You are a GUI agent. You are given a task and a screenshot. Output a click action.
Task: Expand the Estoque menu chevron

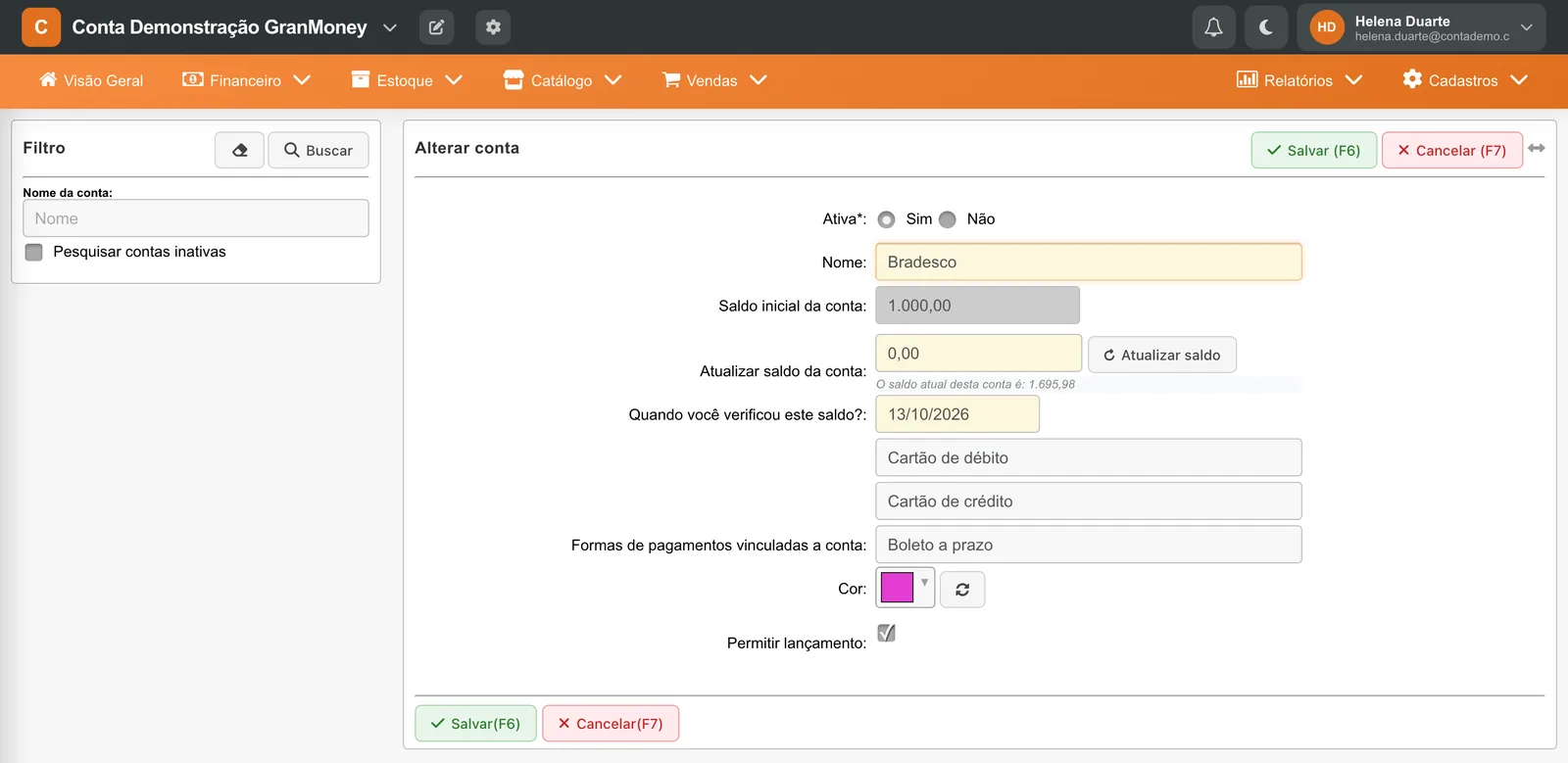point(454,80)
